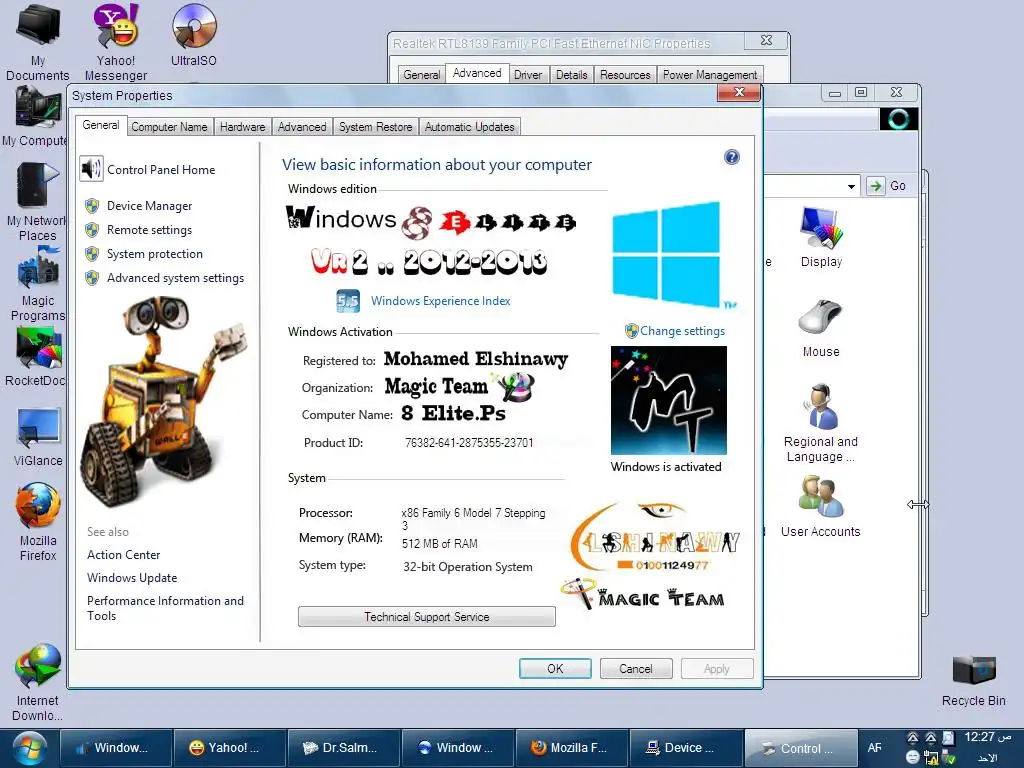The width and height of the screenshot is (1024, 768).
Task: Open the Advanced tab in System Properties
Action: (302, 127)
